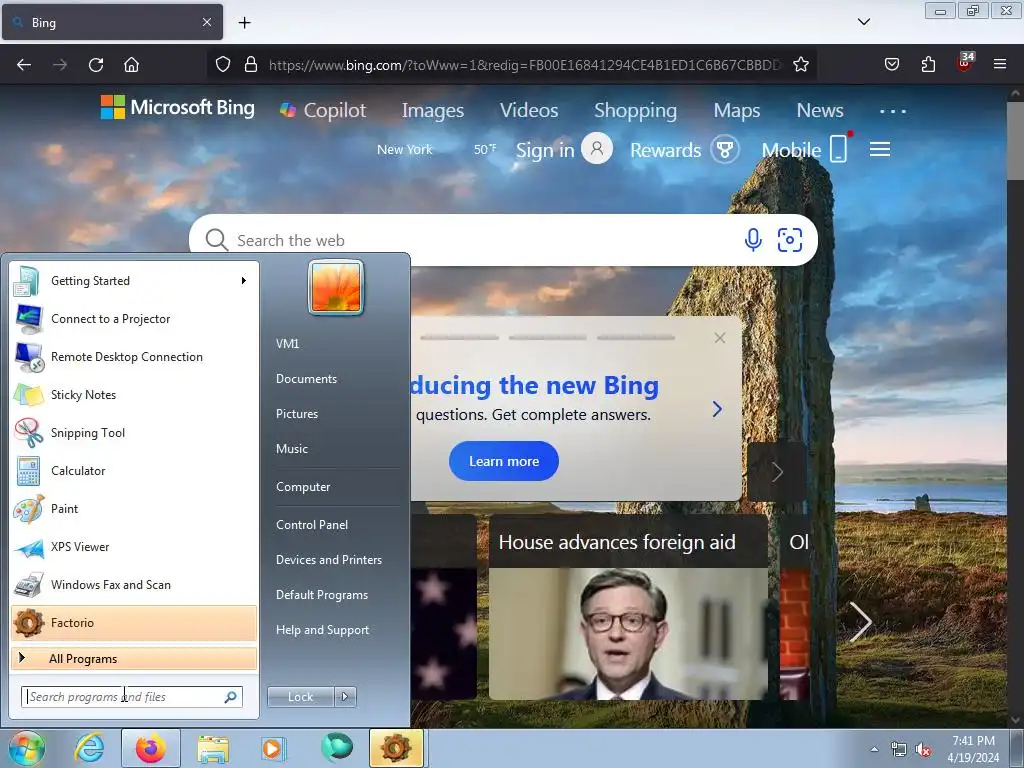Show next news stories with the white arrow
The width and height of the screenshot is (1024, 768).
[x=860, y=622]
